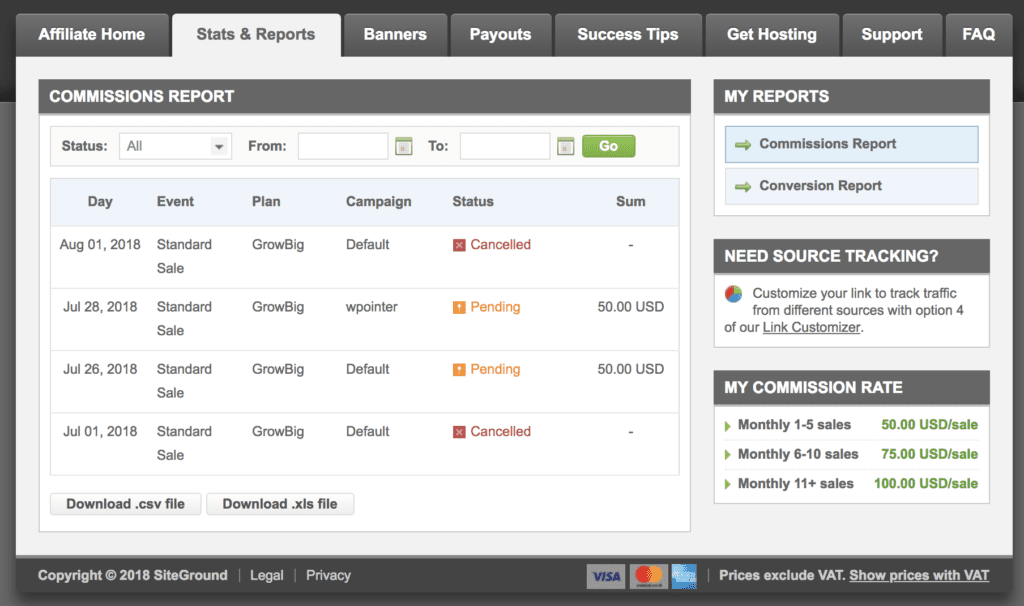Click the green arrow beside Commissions Report
This screenshot has width=1024, height=606.
coord(743,144)
